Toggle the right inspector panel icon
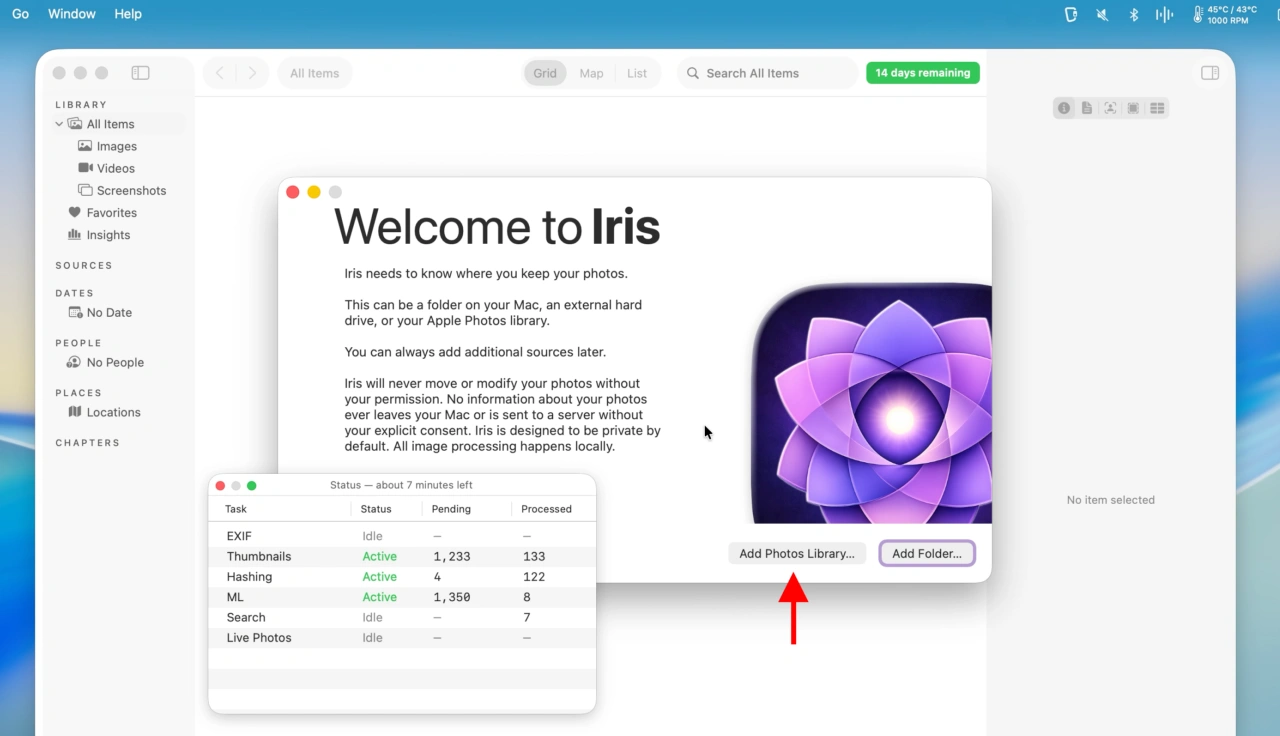This screenshot has width=1280, height=736. (x=1210, y=73)
